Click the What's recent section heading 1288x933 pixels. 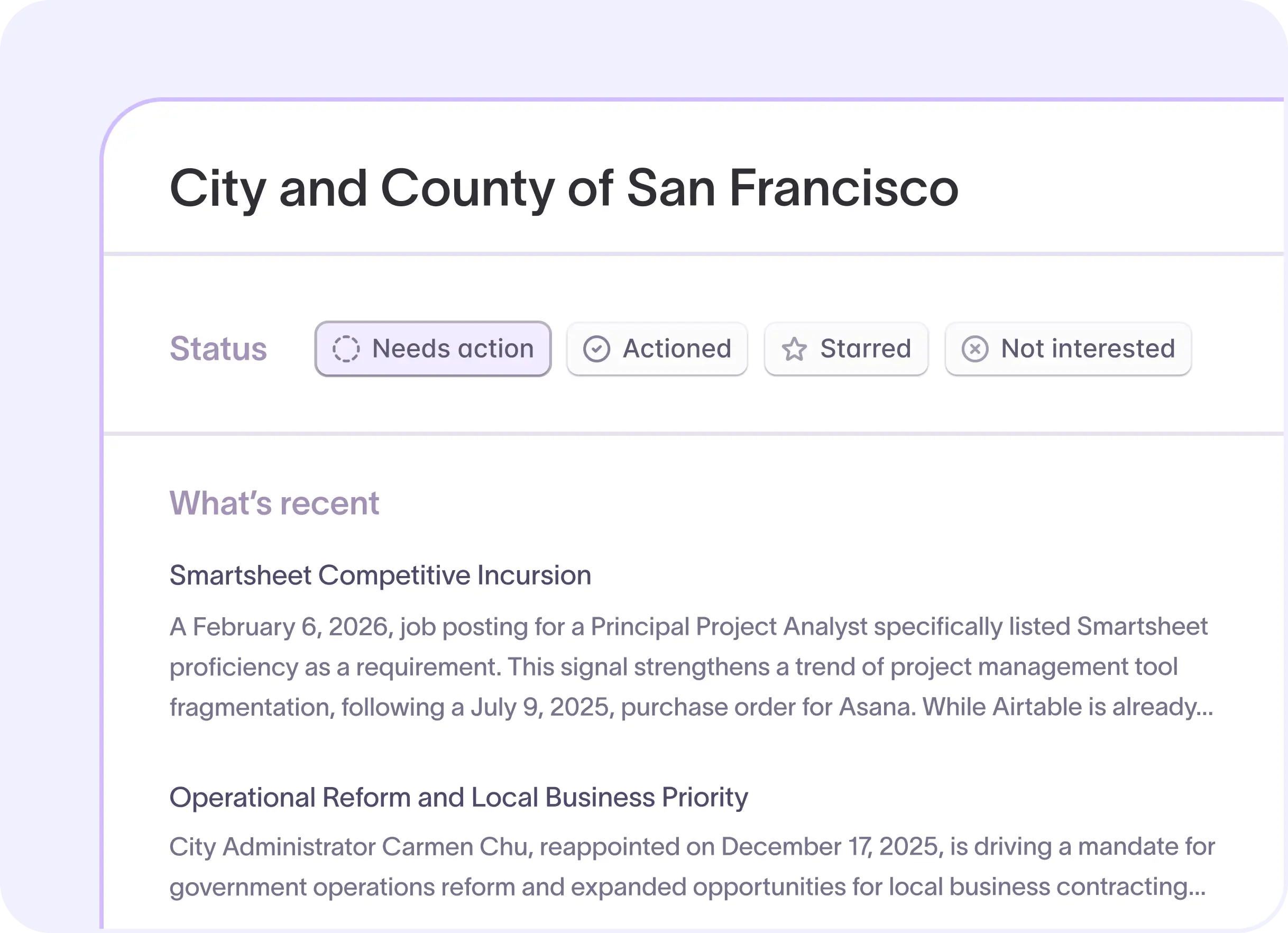pos(274,504)
